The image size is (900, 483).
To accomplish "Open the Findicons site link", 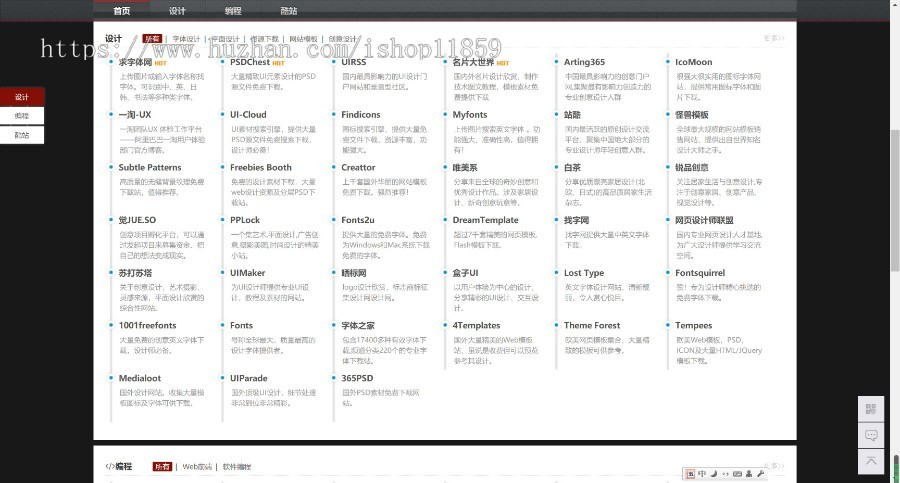I will [360, 115].
